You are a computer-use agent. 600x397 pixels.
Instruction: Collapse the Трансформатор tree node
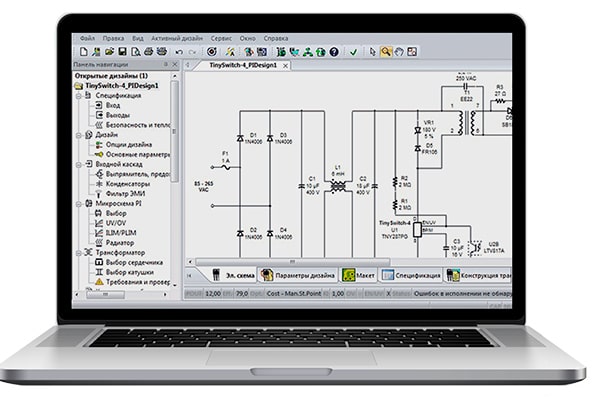(78, 253)
